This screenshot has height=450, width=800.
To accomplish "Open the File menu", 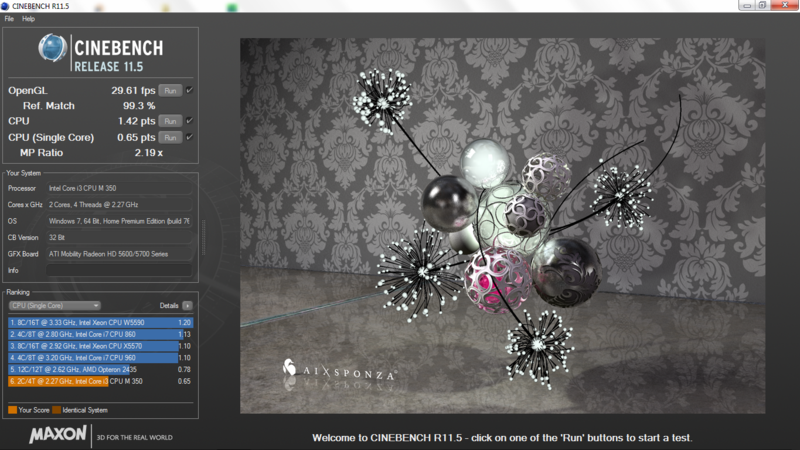I will (x=9, y=19).
